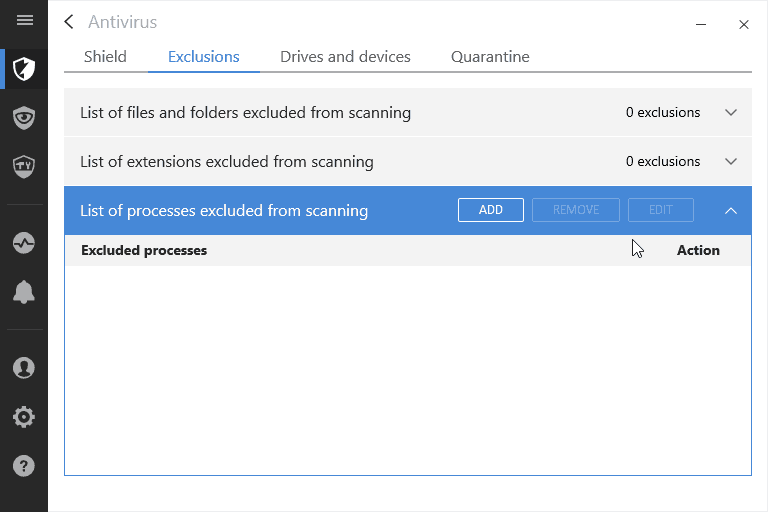The image size is (768, 512).
Task: Open the privacy eye-shield section in sidebar
Action: tap(24, 118)
